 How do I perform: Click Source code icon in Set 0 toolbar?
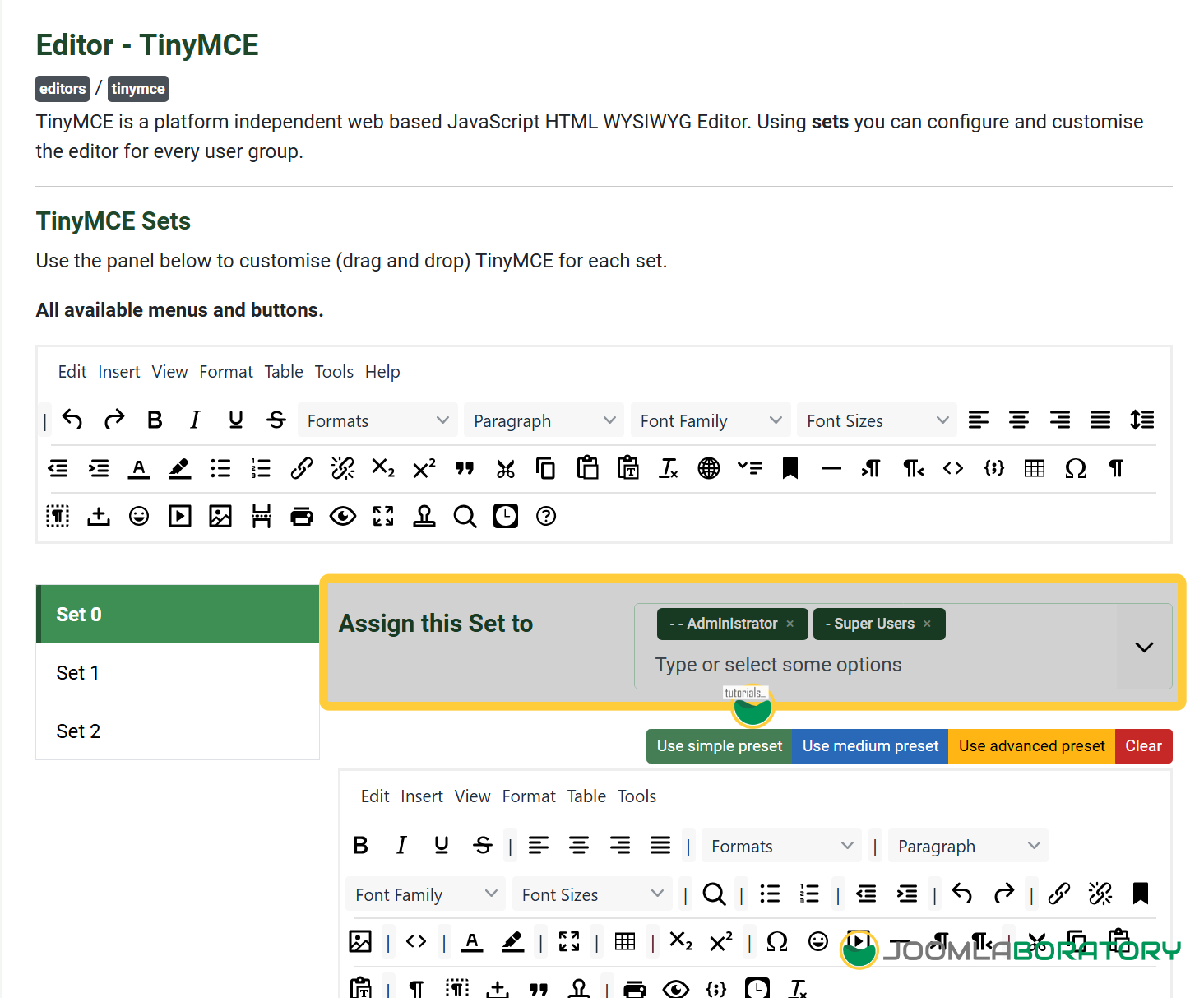[416, 942]
